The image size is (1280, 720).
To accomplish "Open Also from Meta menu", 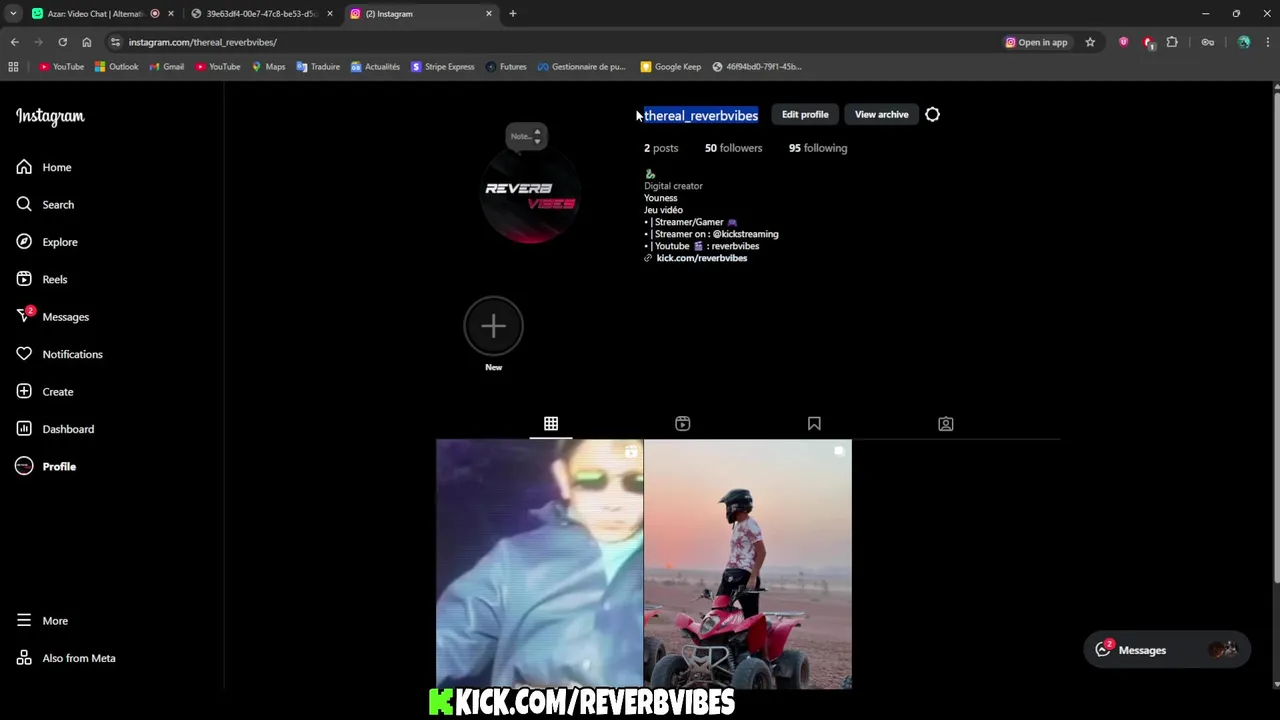I will (66, 658).
